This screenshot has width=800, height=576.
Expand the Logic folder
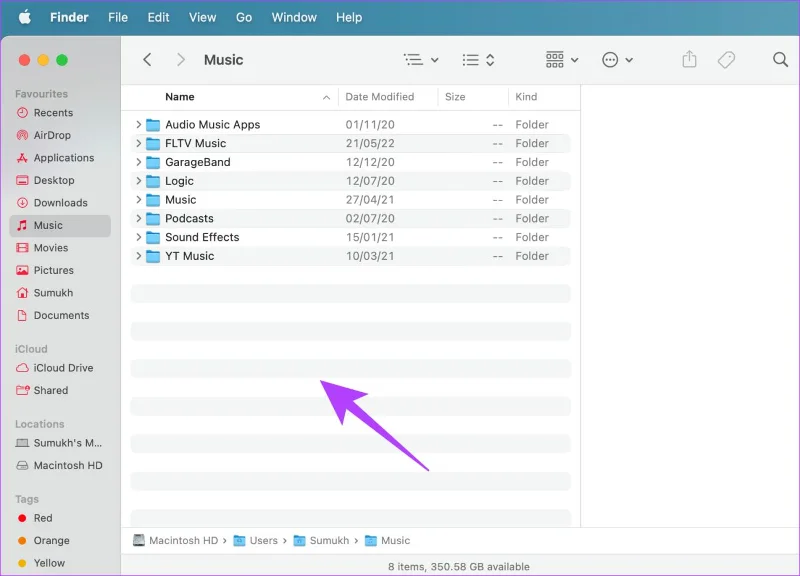point(138,181)
